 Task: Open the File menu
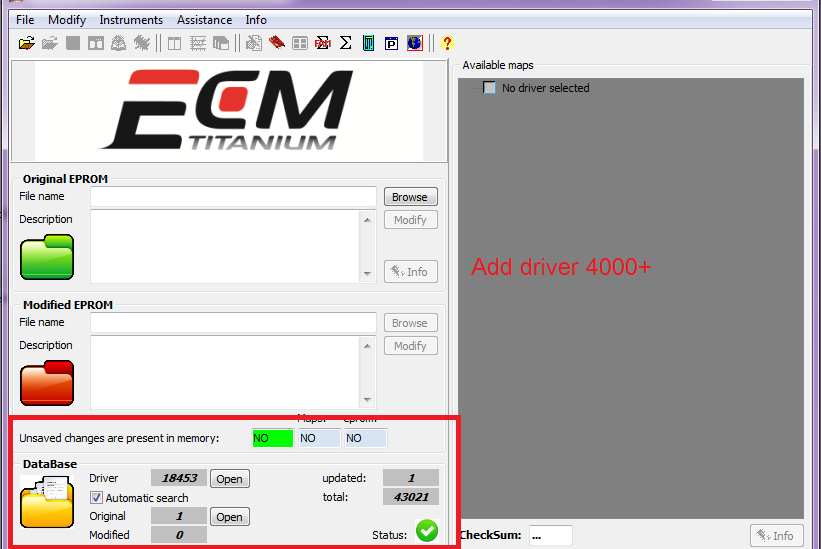pos(25,20)
